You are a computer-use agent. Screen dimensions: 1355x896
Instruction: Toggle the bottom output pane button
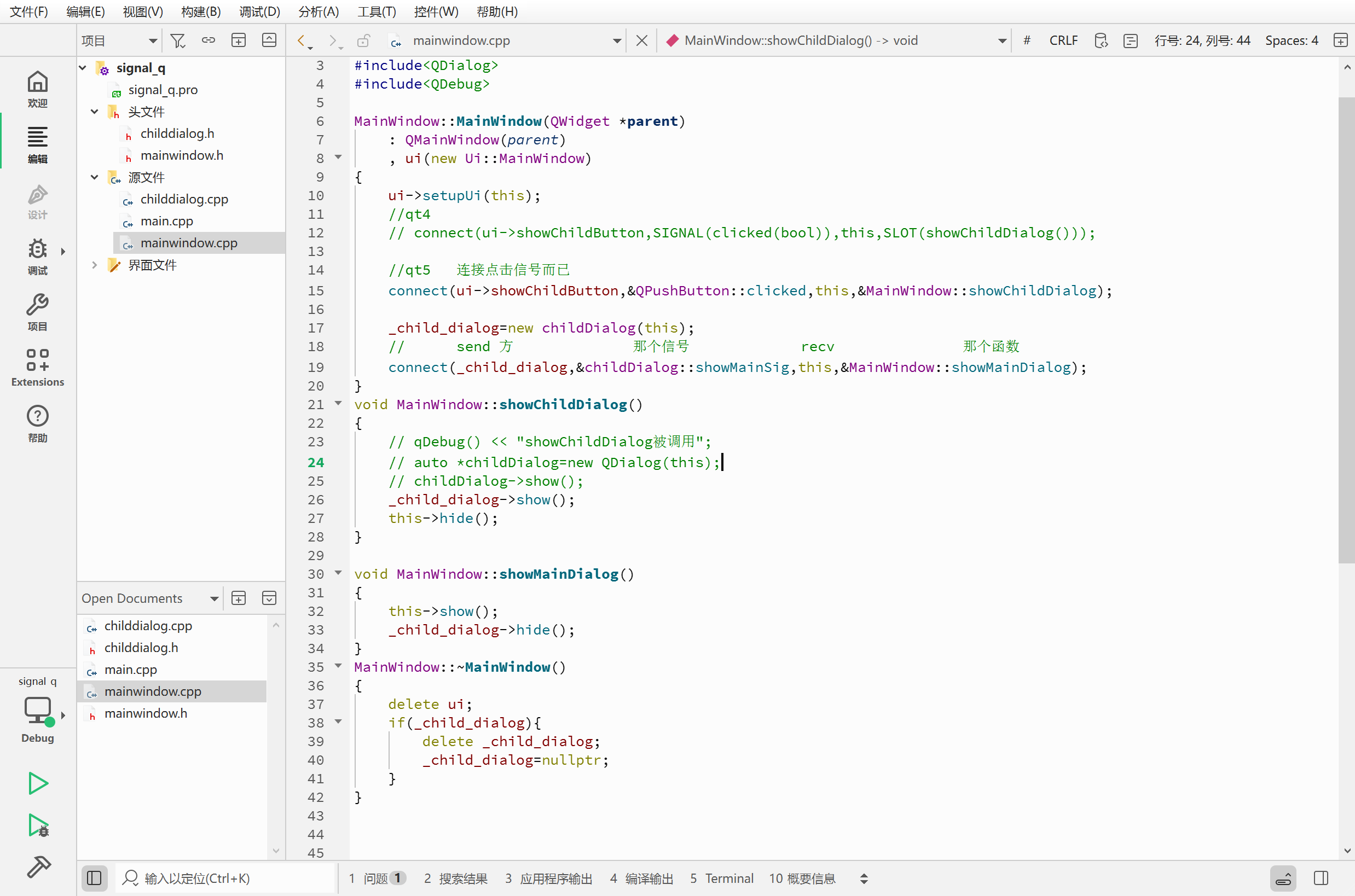(1283, 878)
